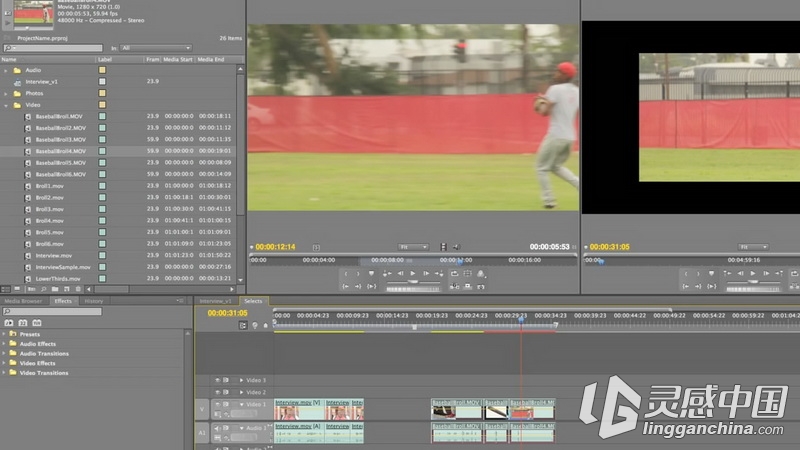
Task: Step forward one frame in Program monitor
Action: (765, 273)
